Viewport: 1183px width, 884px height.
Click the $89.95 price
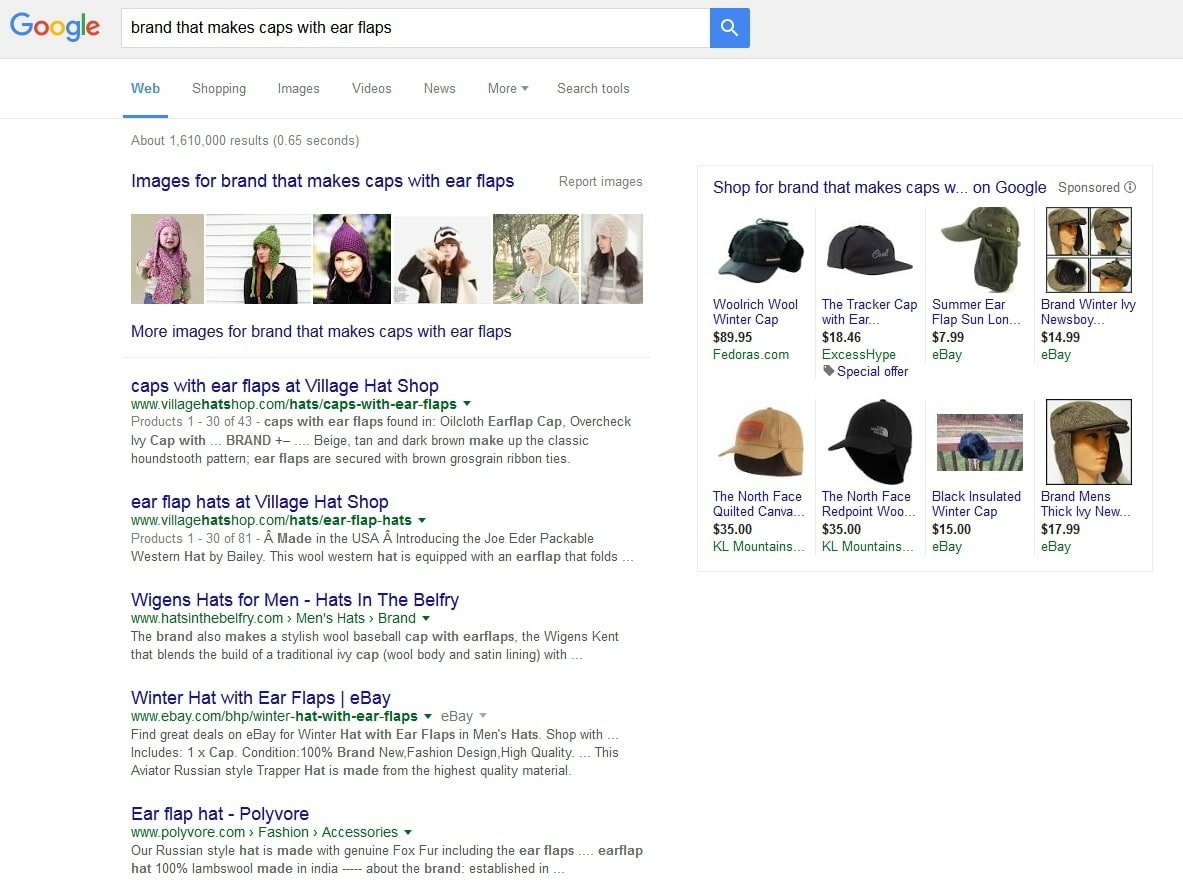pyautogui.click(x=733, y=337)
